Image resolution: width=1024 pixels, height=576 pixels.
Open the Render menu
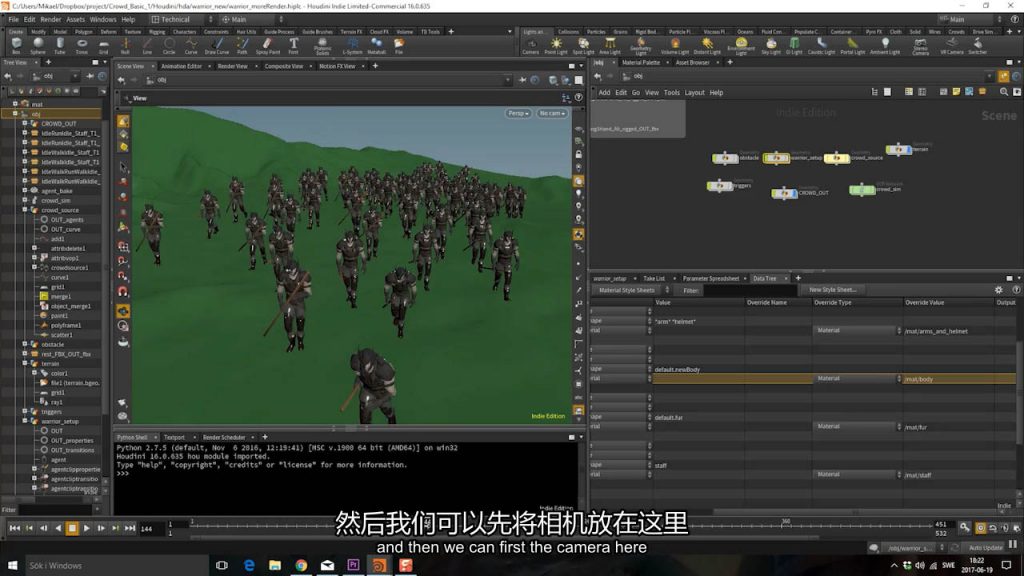click(50, 20)
